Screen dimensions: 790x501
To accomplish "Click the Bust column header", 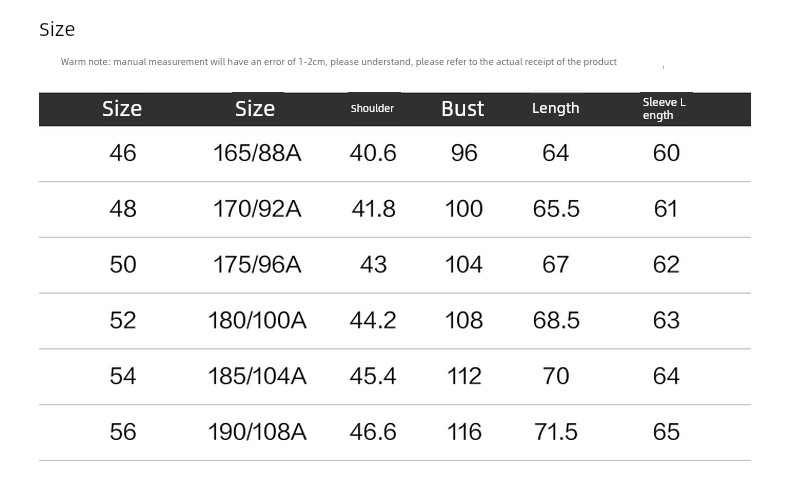I will coord(463,108).
